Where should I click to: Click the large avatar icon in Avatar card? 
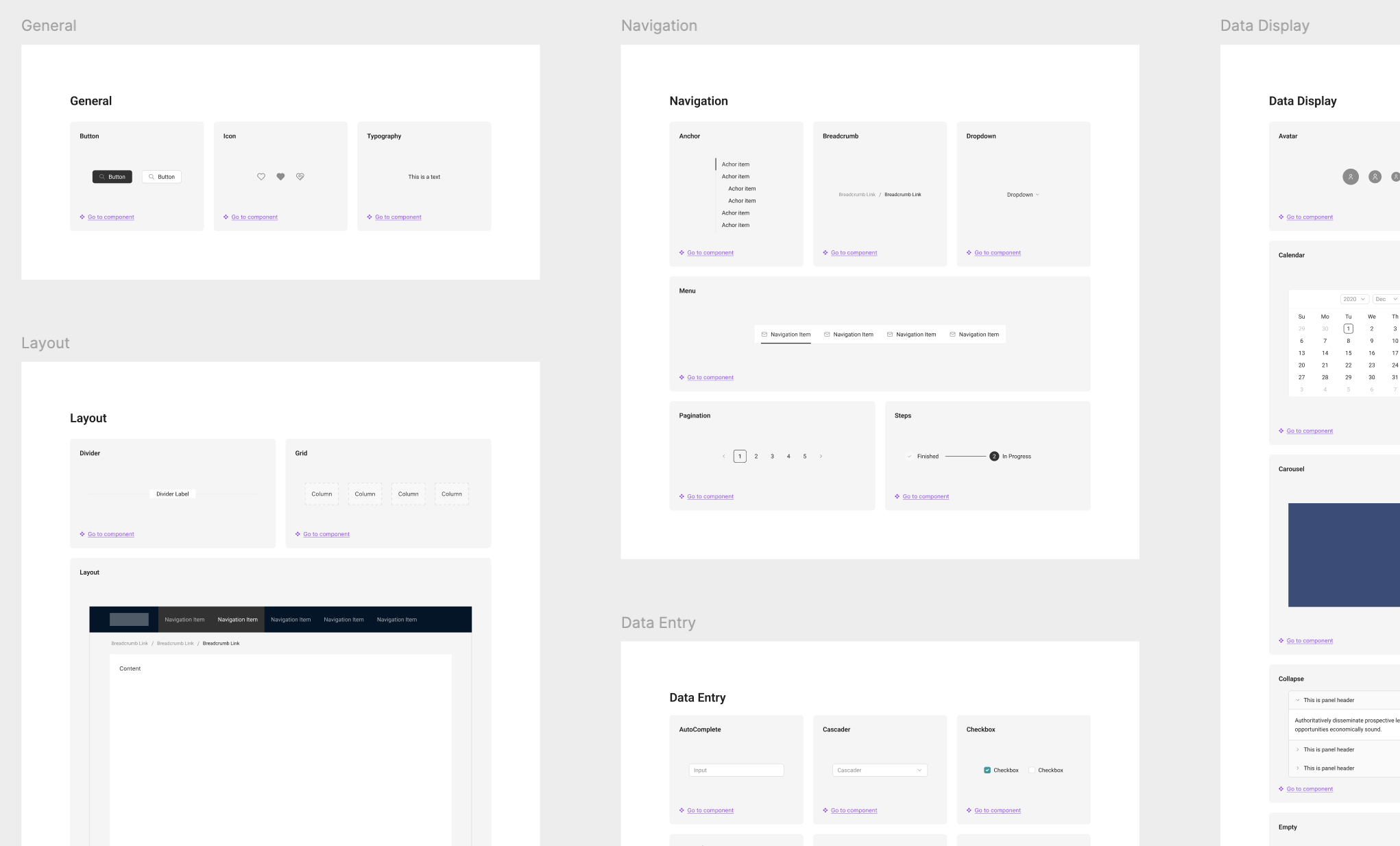[1351, 177]
